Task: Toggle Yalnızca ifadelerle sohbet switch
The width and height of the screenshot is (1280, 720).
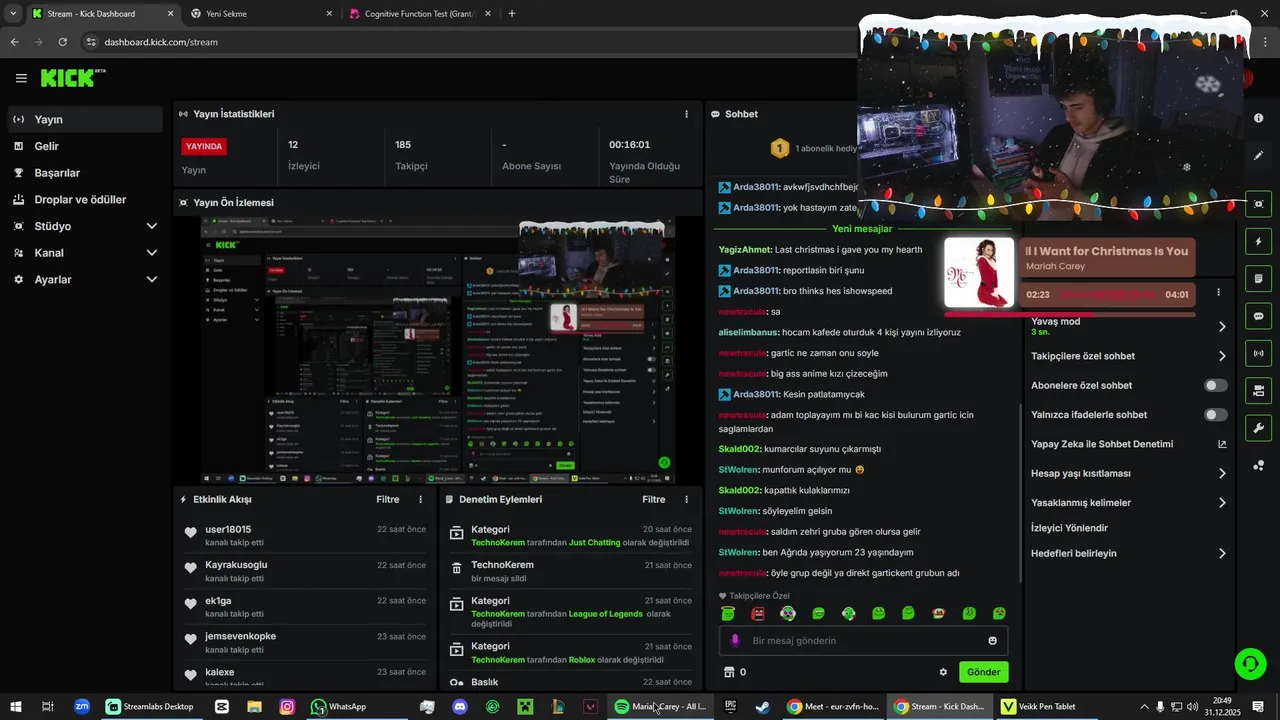Action: tap(1216, 414)
